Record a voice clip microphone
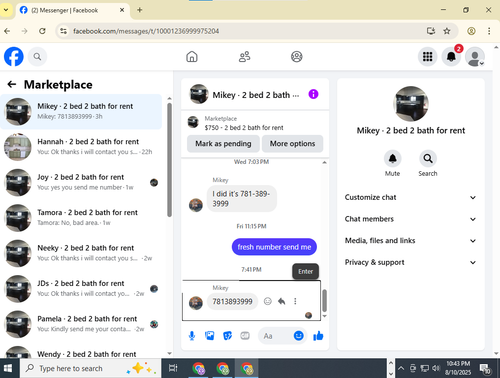Image resolution: width=500 pixels, height=378 pixels. (192, 336)
